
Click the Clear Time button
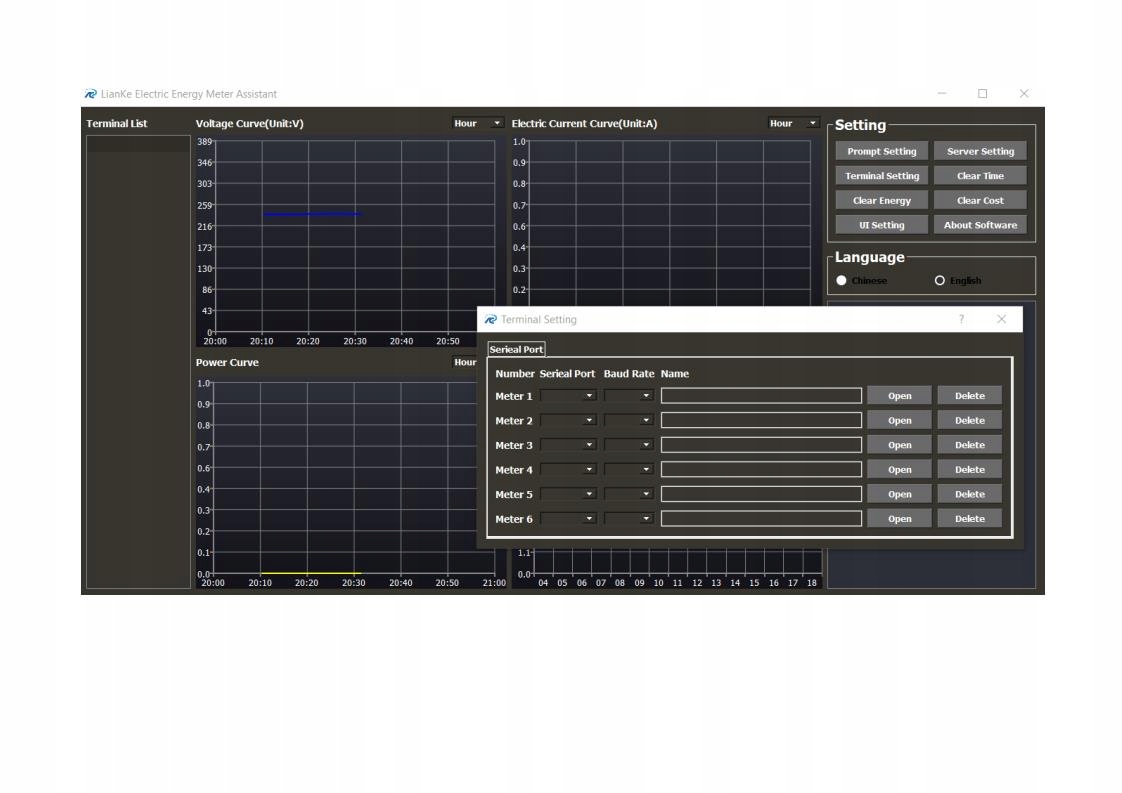pyautogui.click(x=980, y=175)
